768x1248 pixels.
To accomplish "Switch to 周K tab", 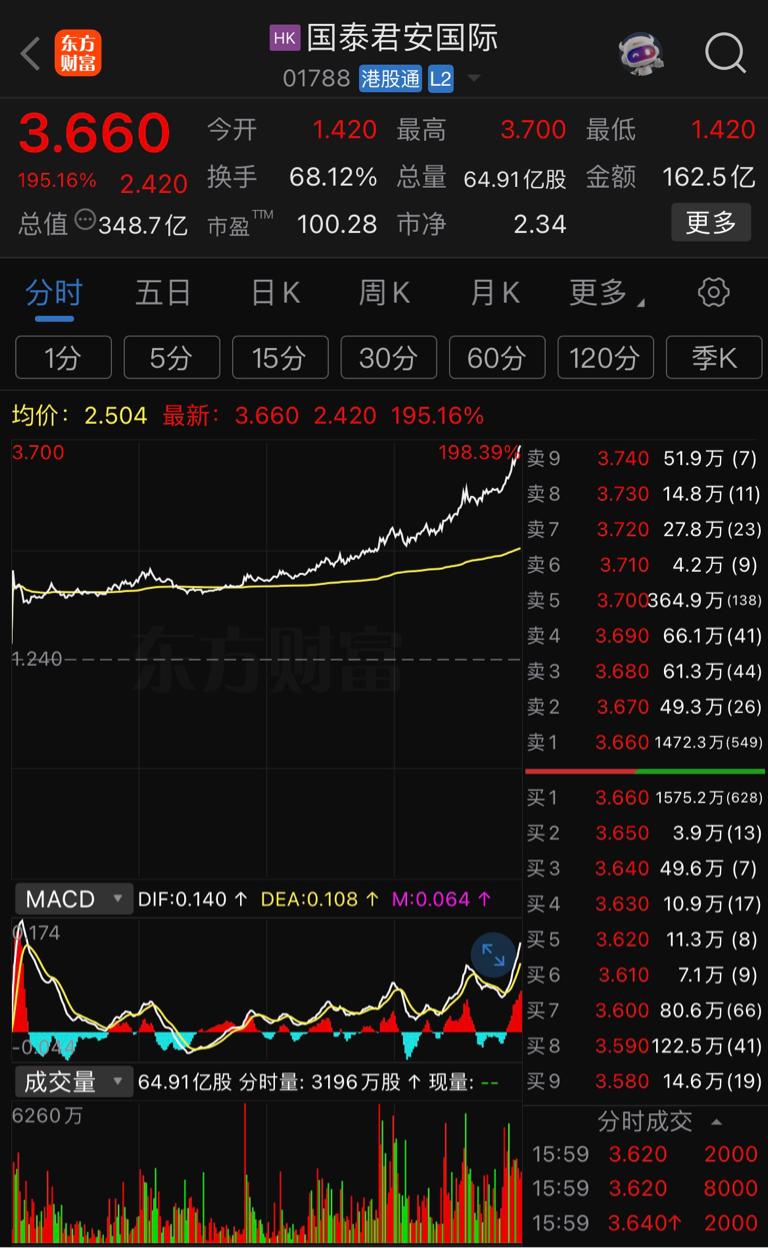I will pos(385,293).
